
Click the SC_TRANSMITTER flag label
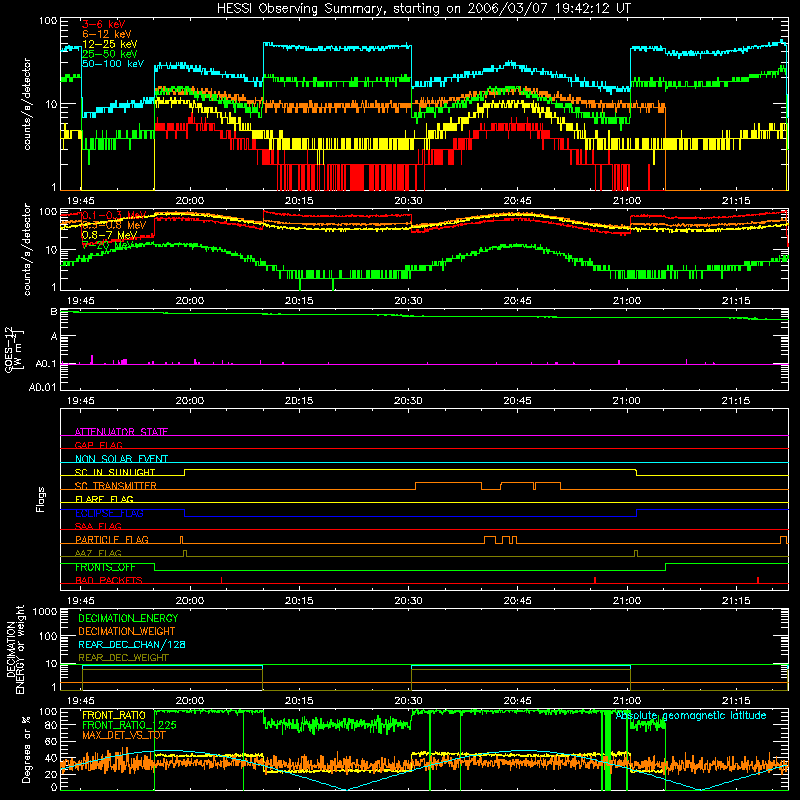(116, 485)
